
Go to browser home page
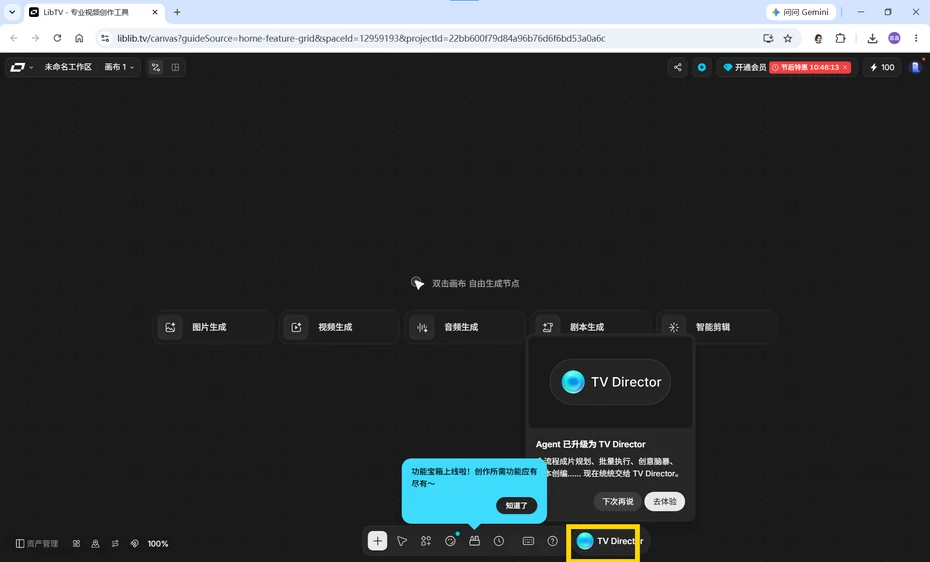pos(79,38)
